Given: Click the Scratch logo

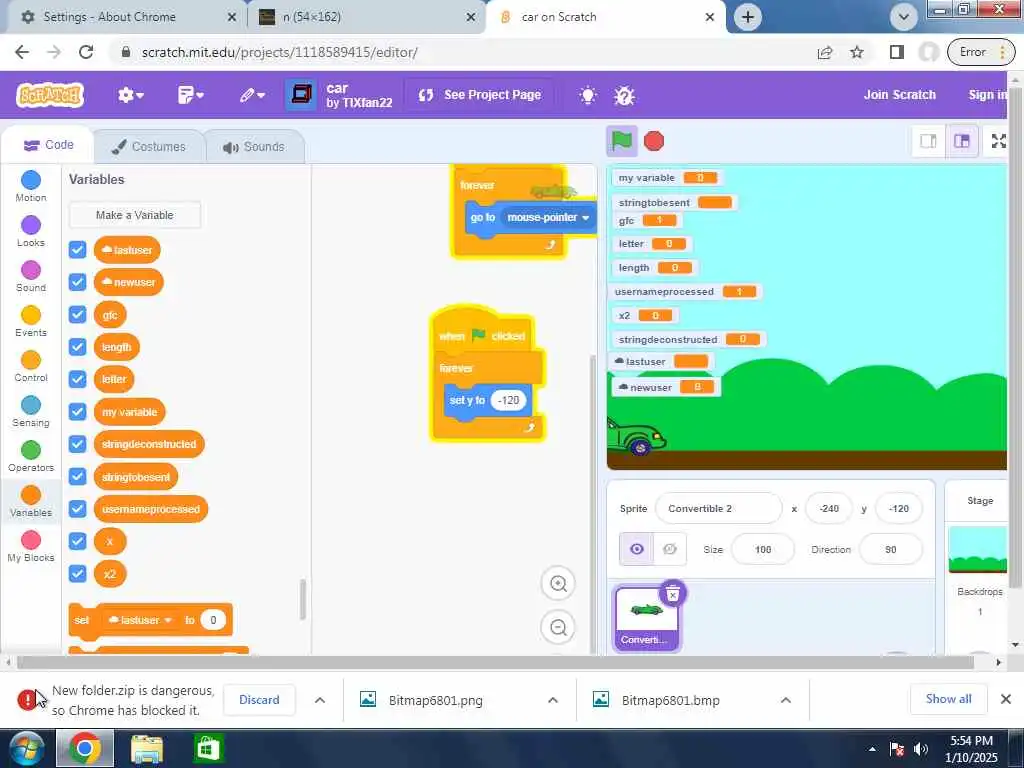Looking at the screenshot, I should coord(50,95).
